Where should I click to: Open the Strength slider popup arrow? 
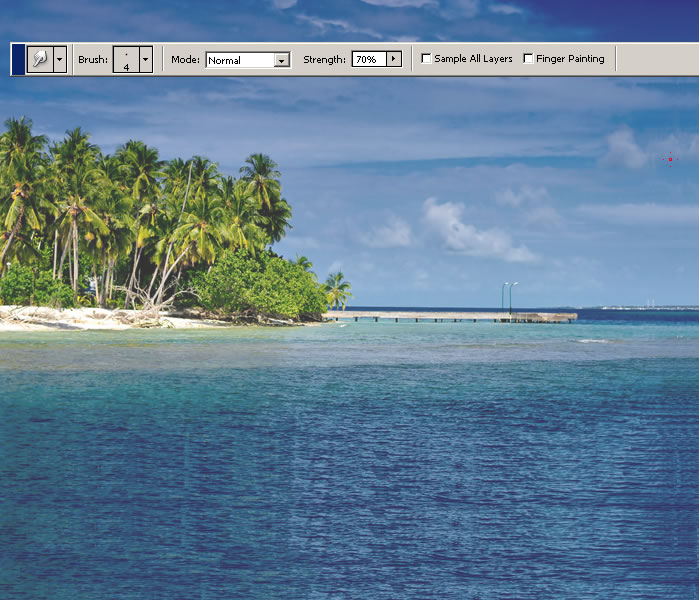(394, 59)
